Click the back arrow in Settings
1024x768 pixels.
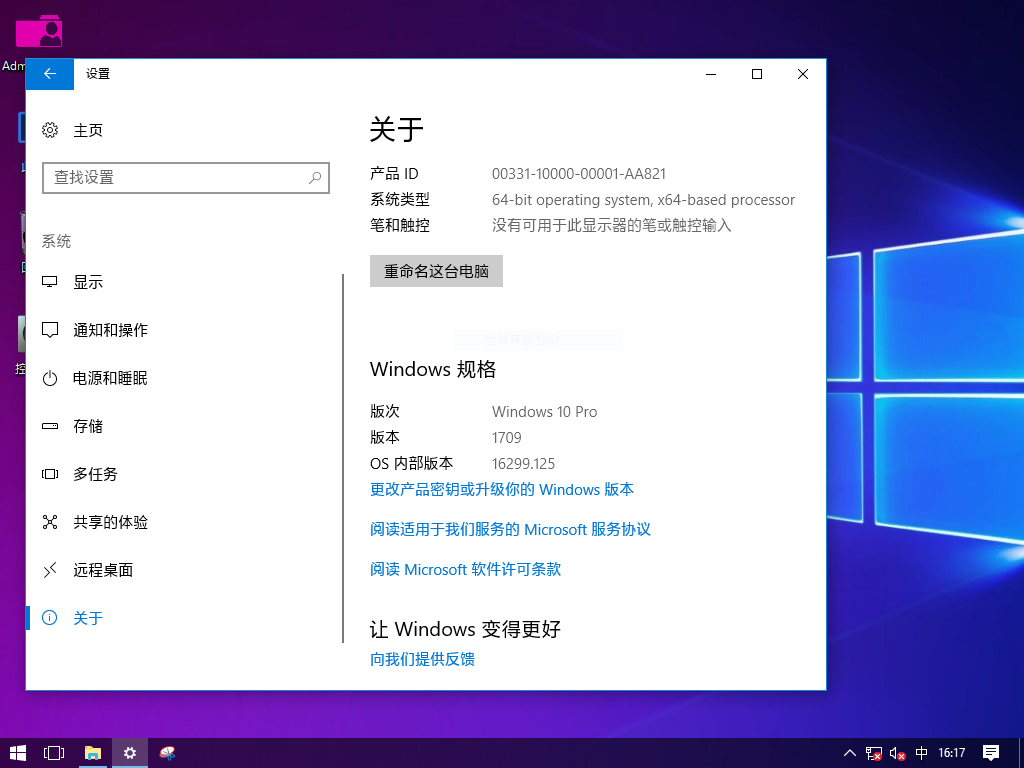50,74
